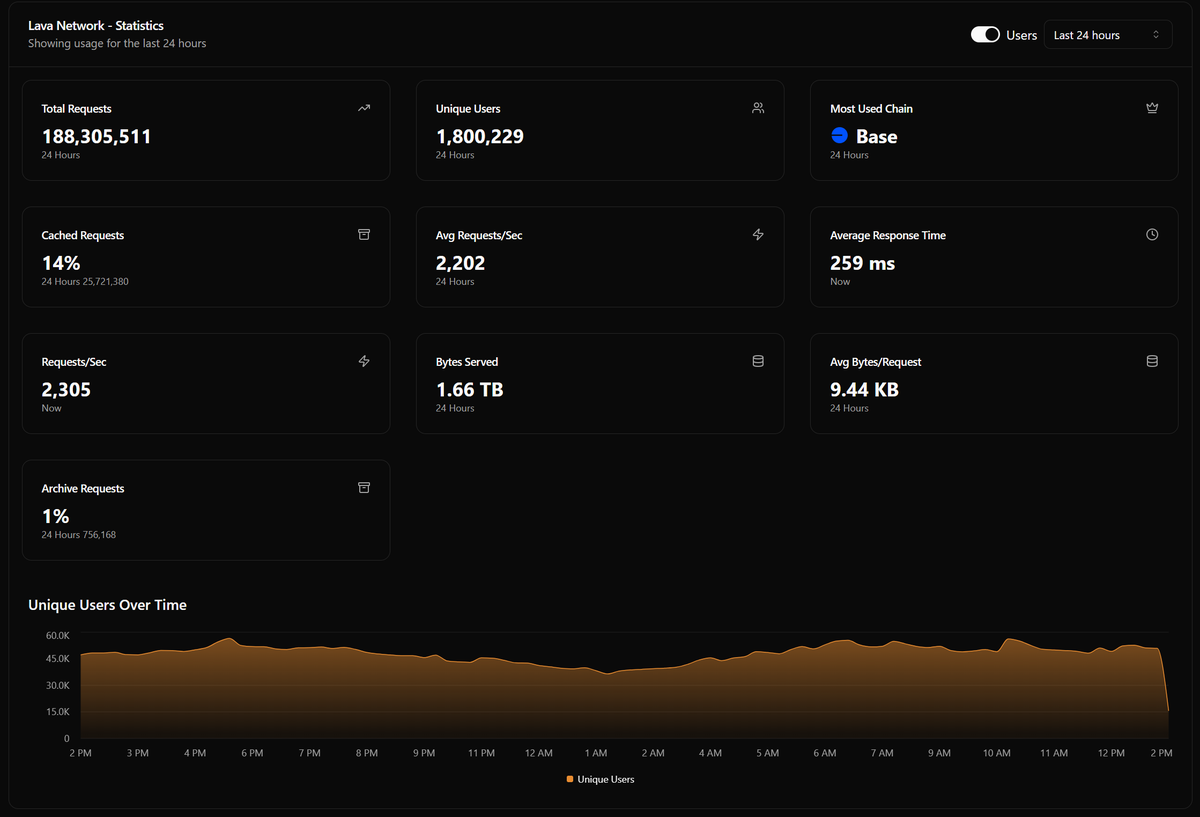Screen dimensions: 1200x817
Task: Click the Avg Bytes/Request card label
Action: [876, 362]
